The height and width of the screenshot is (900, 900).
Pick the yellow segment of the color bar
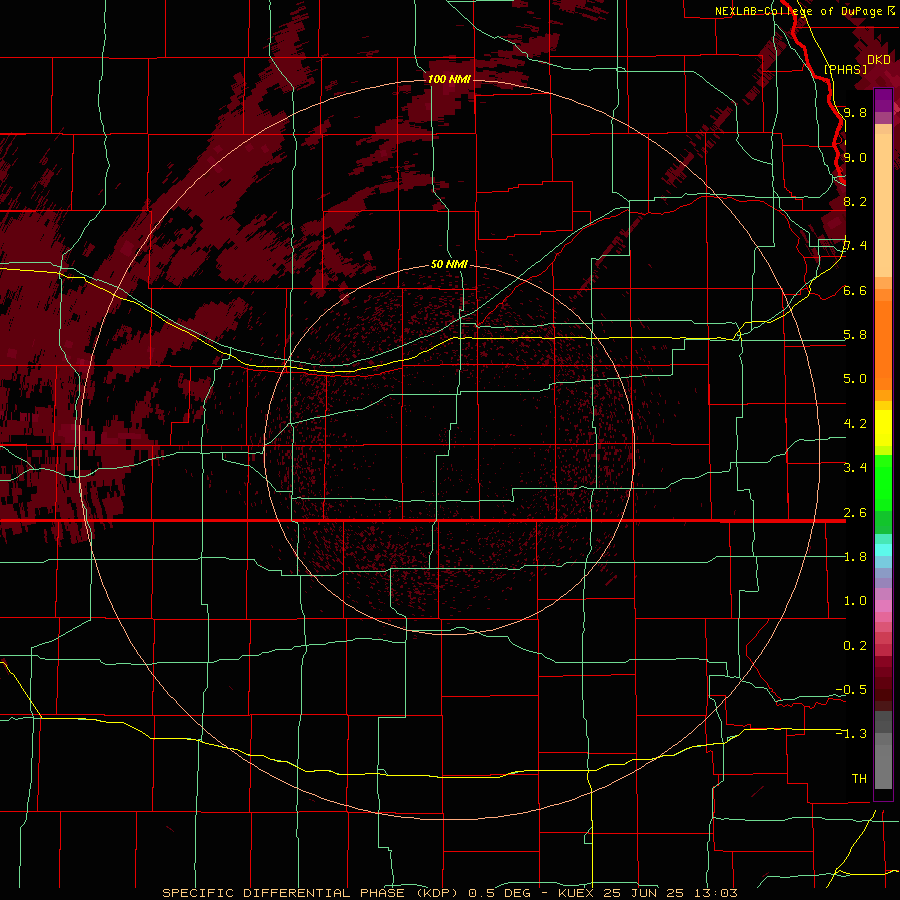pyautogui.click(x=883, y=428)
